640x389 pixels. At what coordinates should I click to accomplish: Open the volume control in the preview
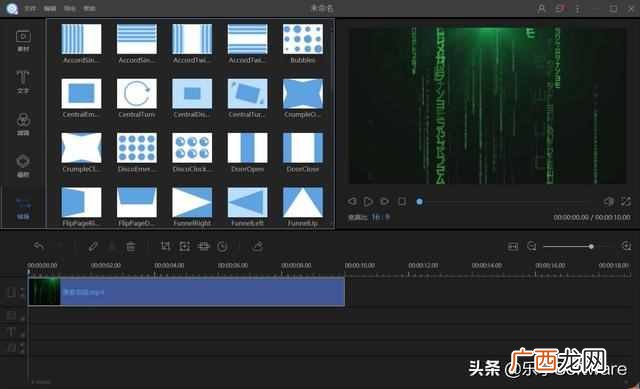click(x=608, y=201)
